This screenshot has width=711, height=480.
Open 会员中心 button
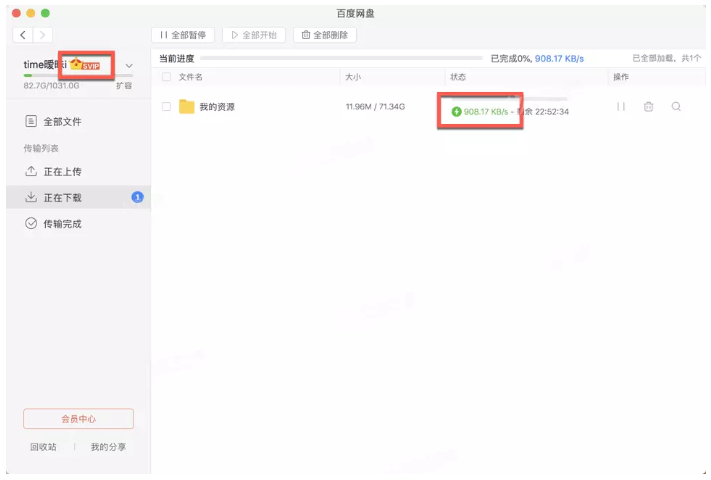[x=78, y=419]
